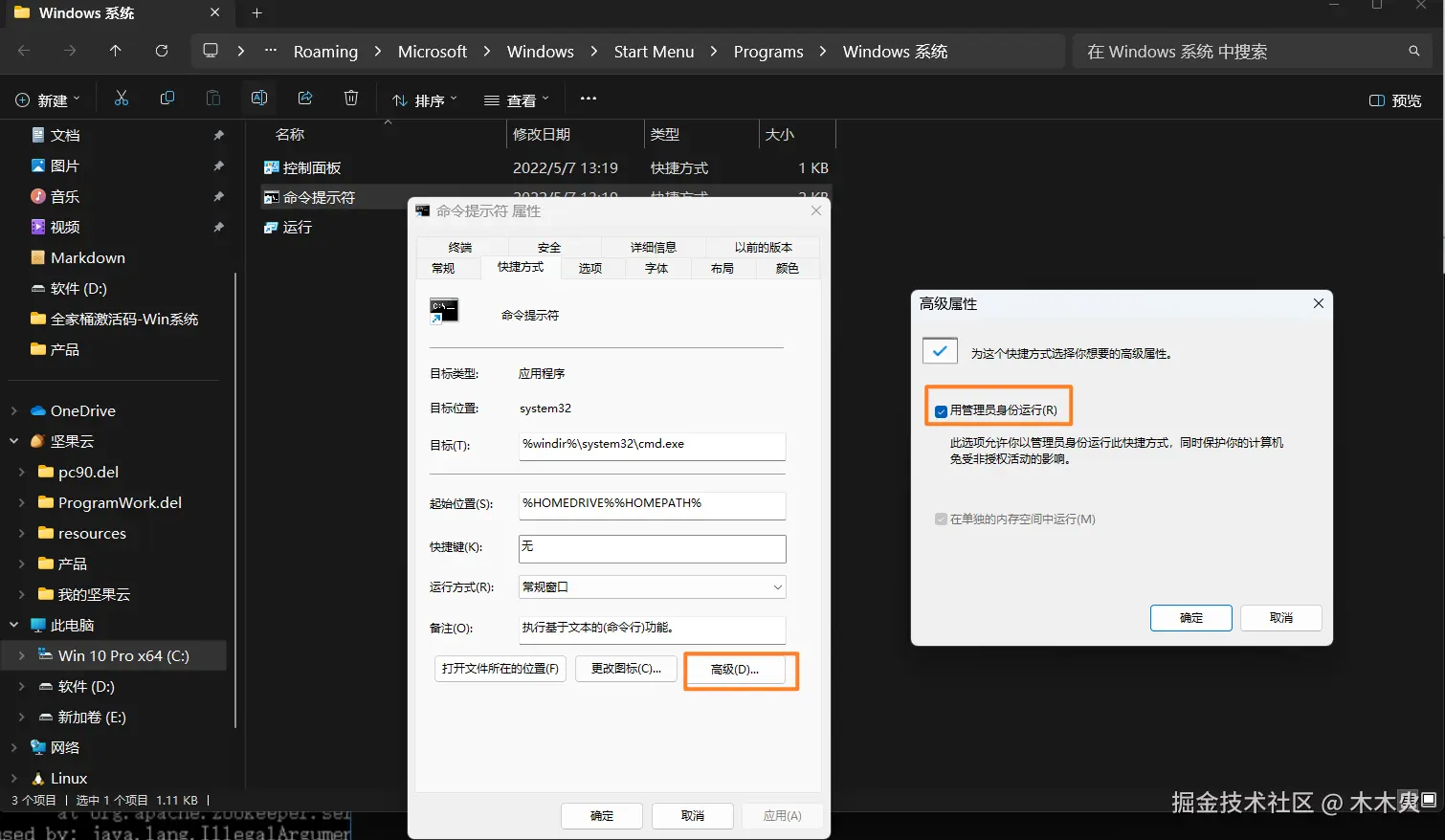
Task: Click the Paste clipboard icon in the toolbar
Action: pyautogui.click(x=213, y=99)
